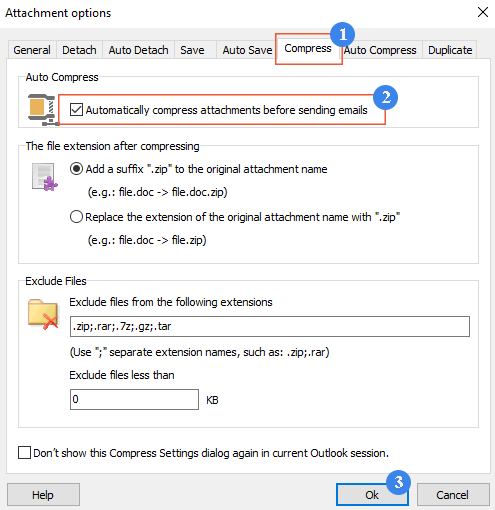495x510 pixels.
Task: Switch to the General tab
Action: click(x=32, y=50)
